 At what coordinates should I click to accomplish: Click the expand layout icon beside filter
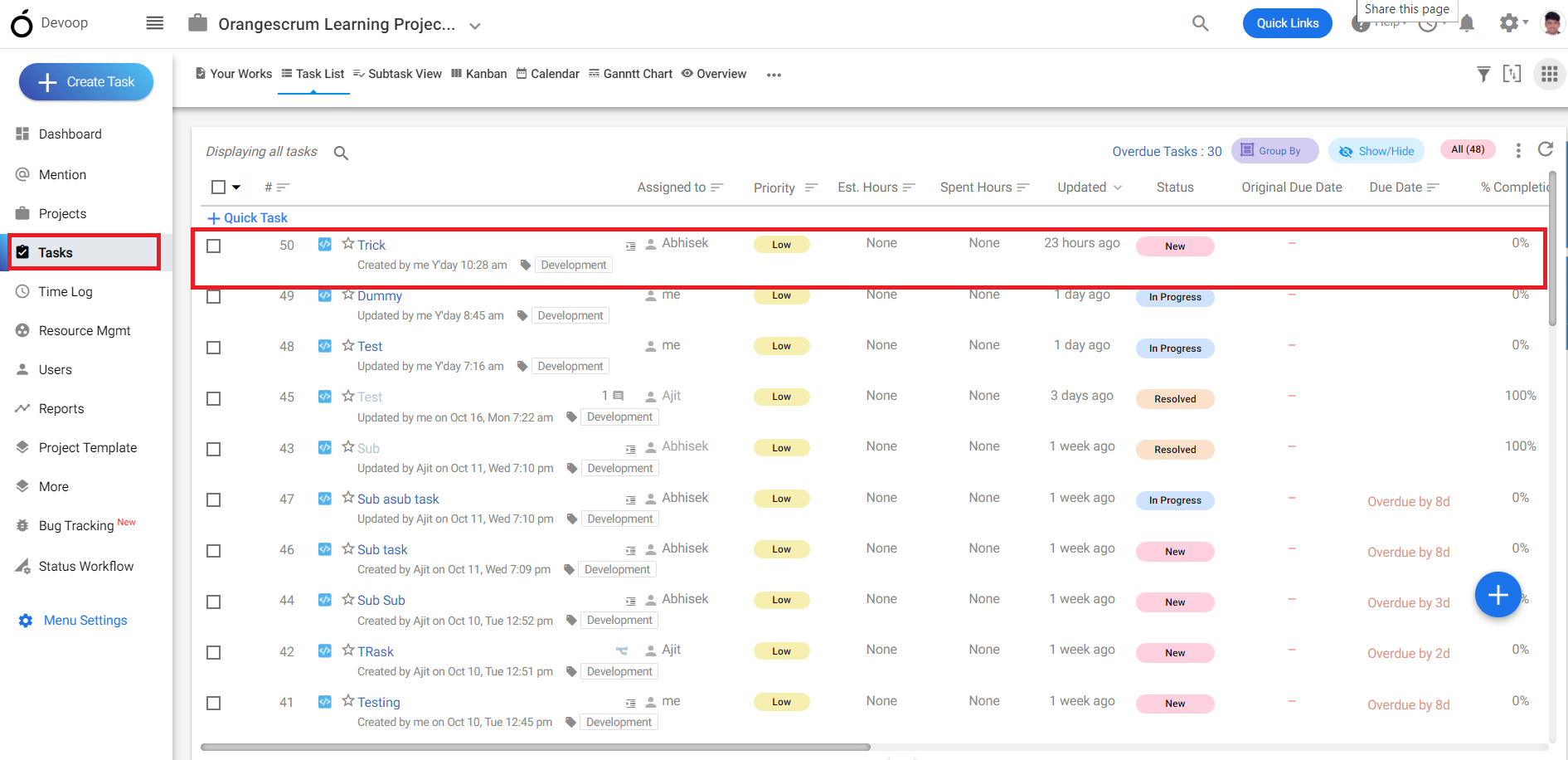click(1512, 74)
